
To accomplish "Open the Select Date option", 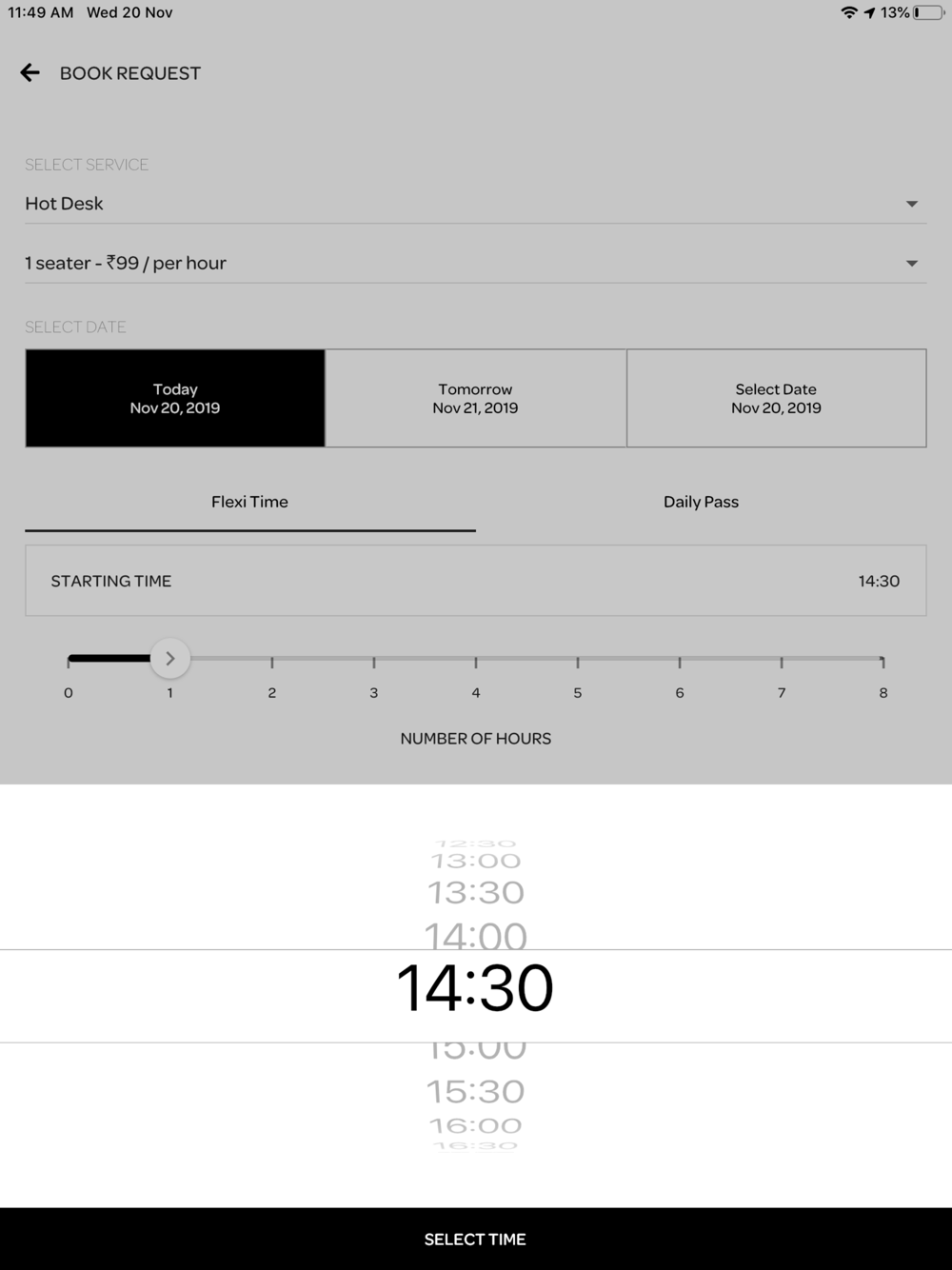I will click(776, 398).
